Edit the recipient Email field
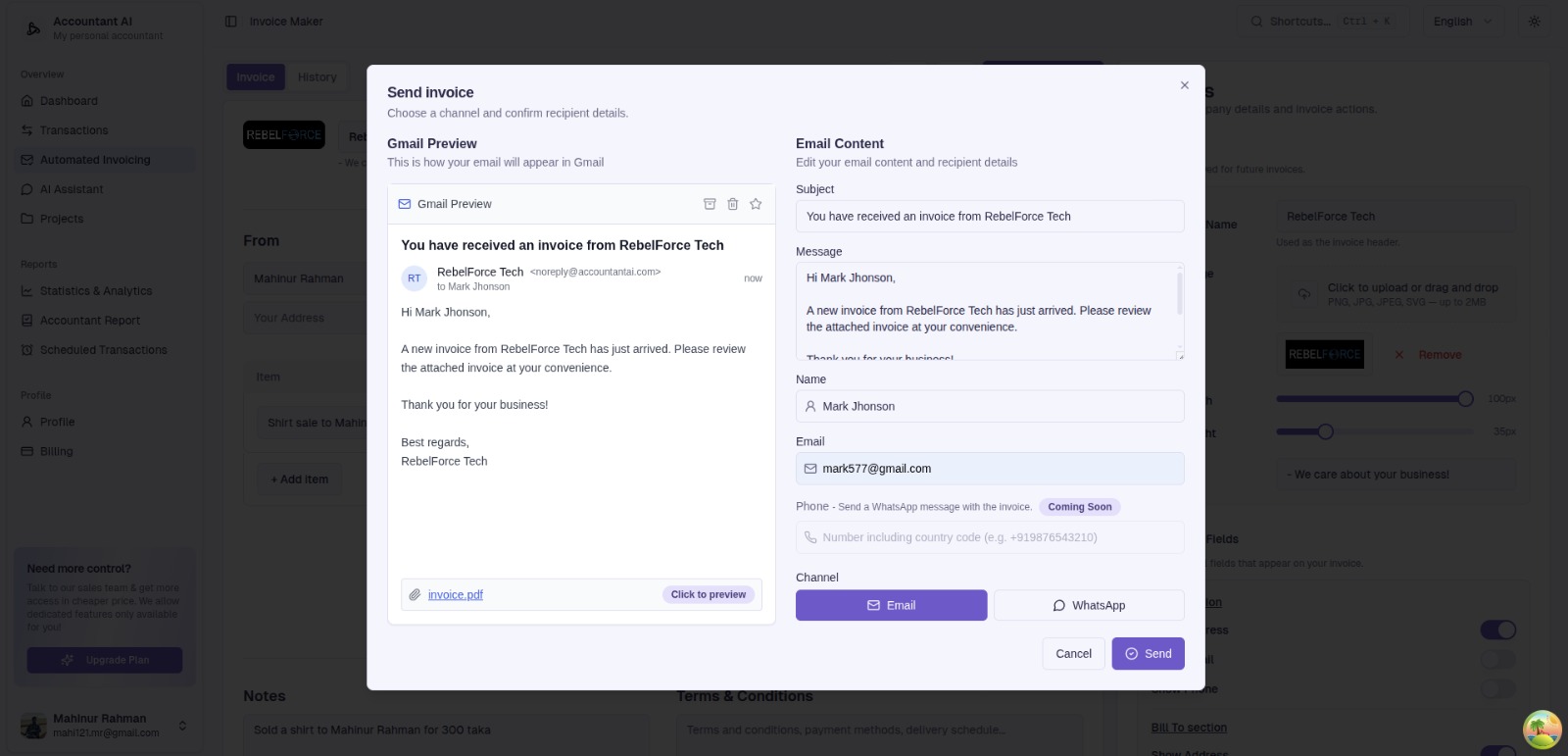The width and height of the screenshot is (1568, 756). [990, 469]
